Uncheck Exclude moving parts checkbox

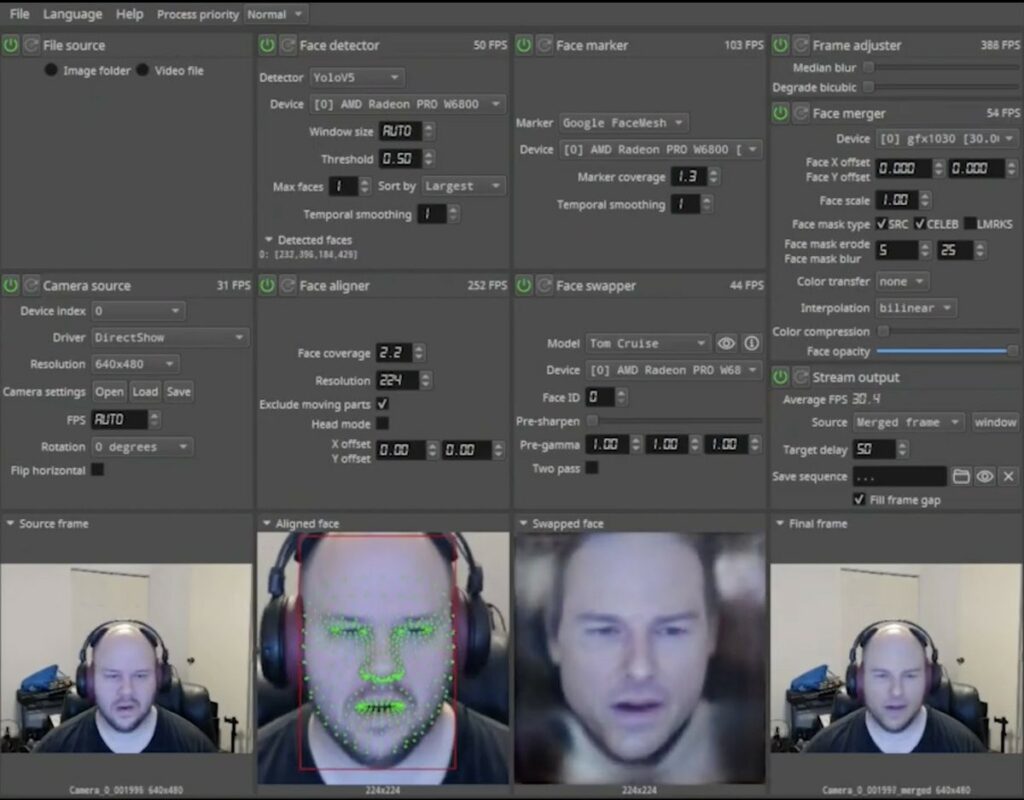coord(383,404)
